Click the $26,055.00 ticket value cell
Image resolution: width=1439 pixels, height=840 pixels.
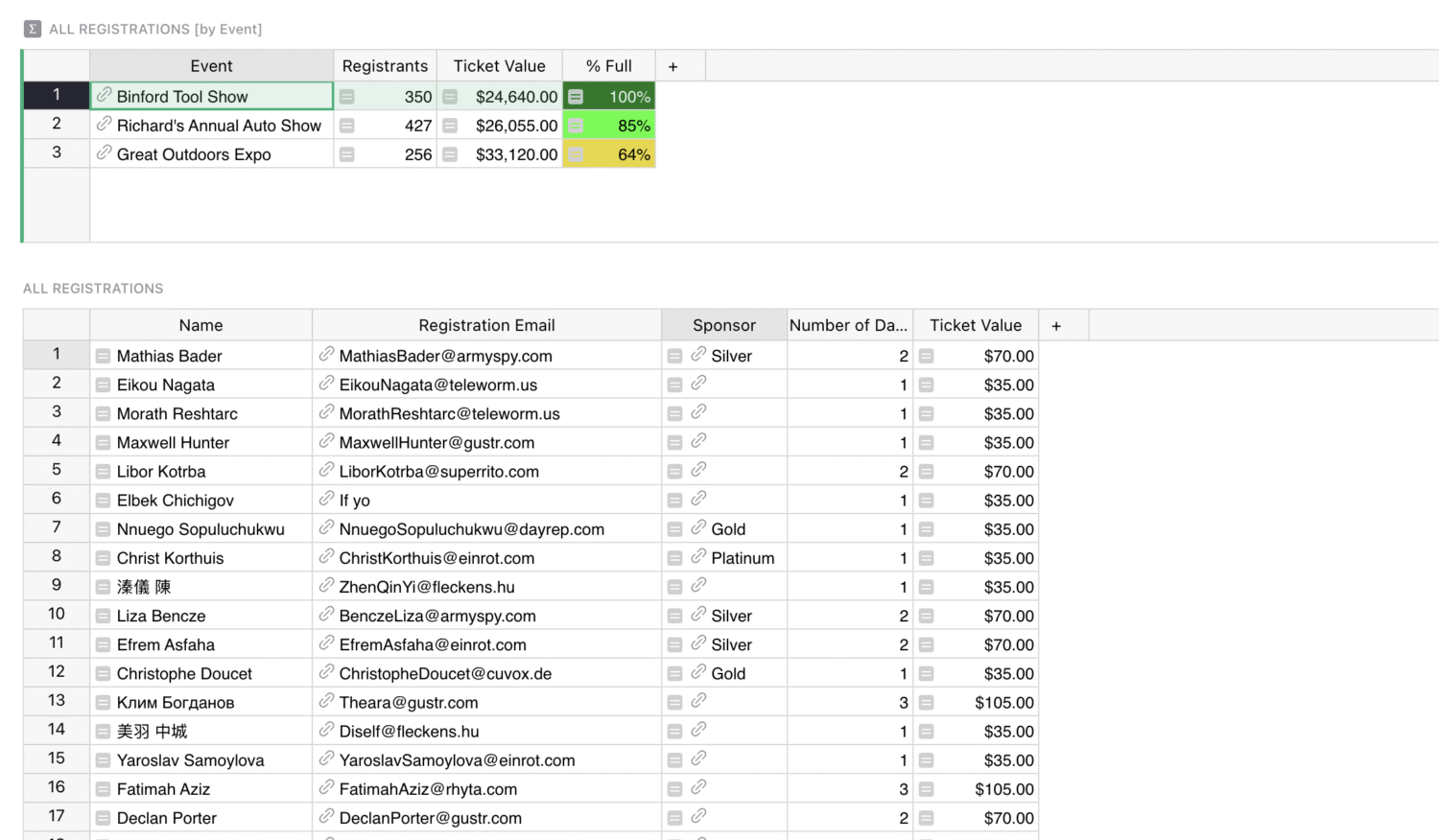(499, 126)
